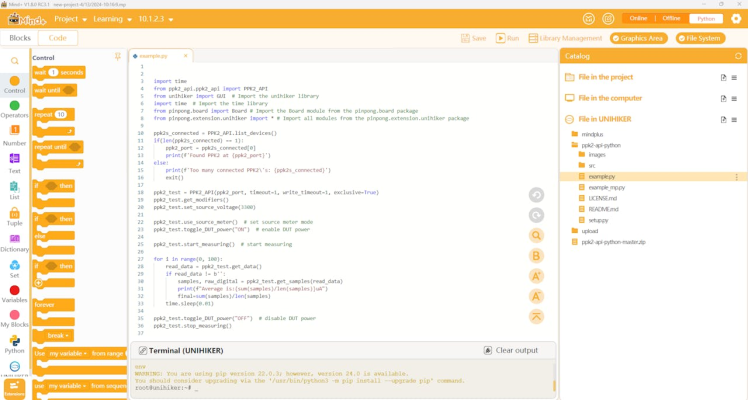Screen dimensions: 748x400
Task: Toggle the Graphics Area switch
Action: 638,38
